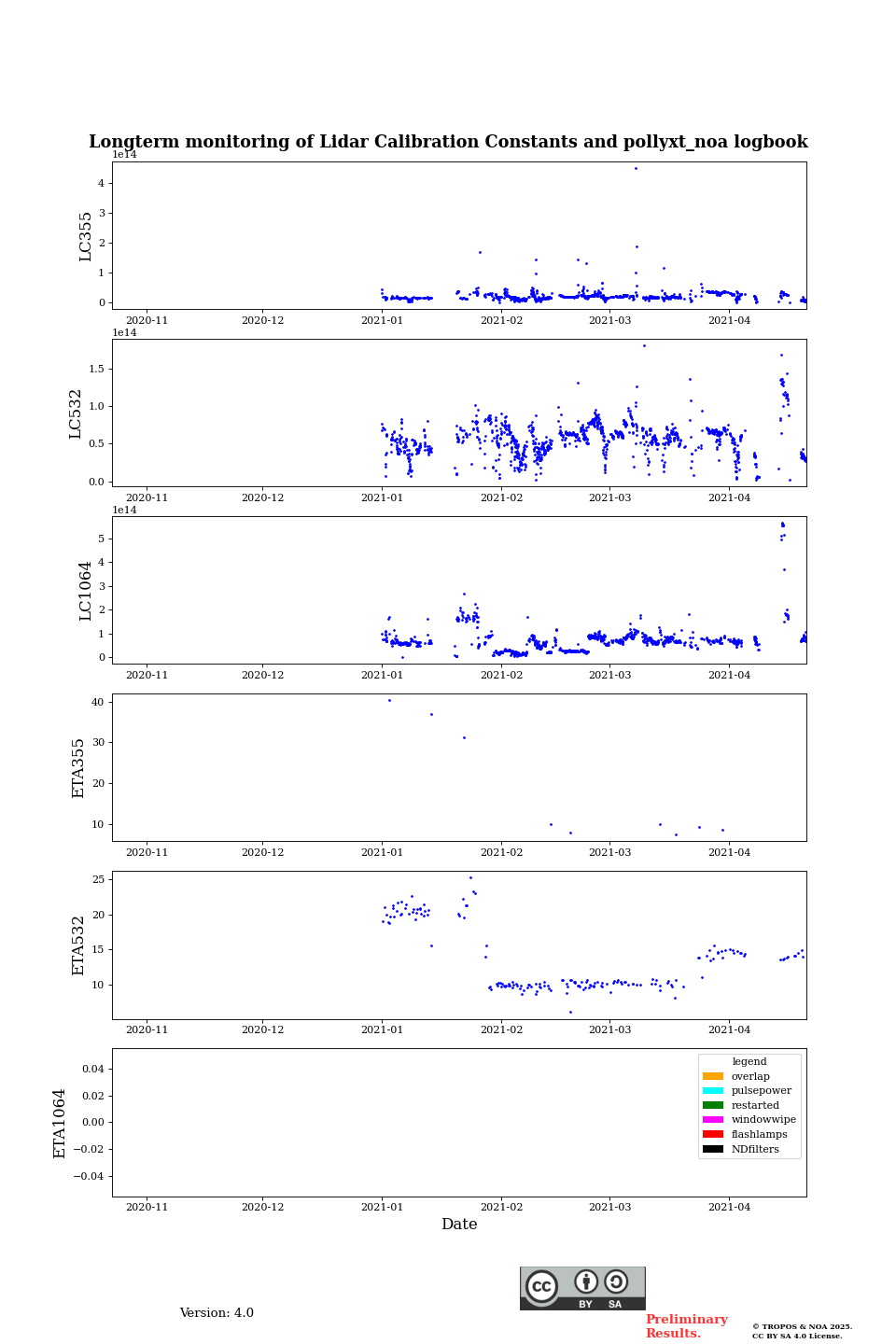896x1344 pixels.
Task: Click the 2020-11 tick label under LC355 plot
Action: point(147,320)
